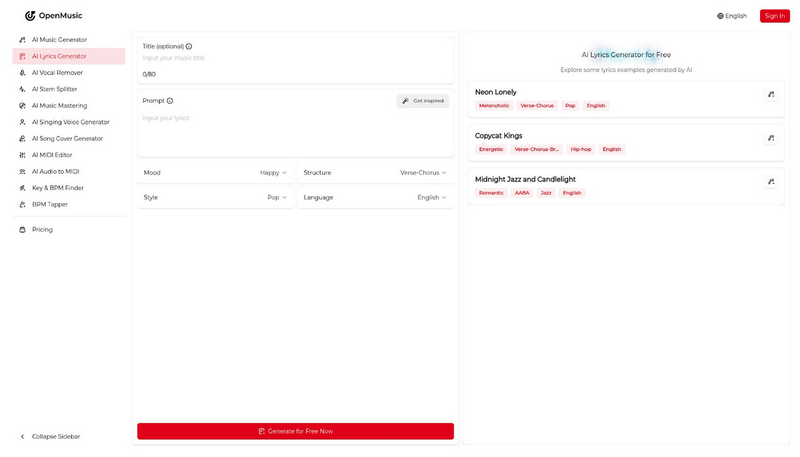Click the Get inspired button
The height and width of the screenshot is (457, 800).
click(423, 101)
